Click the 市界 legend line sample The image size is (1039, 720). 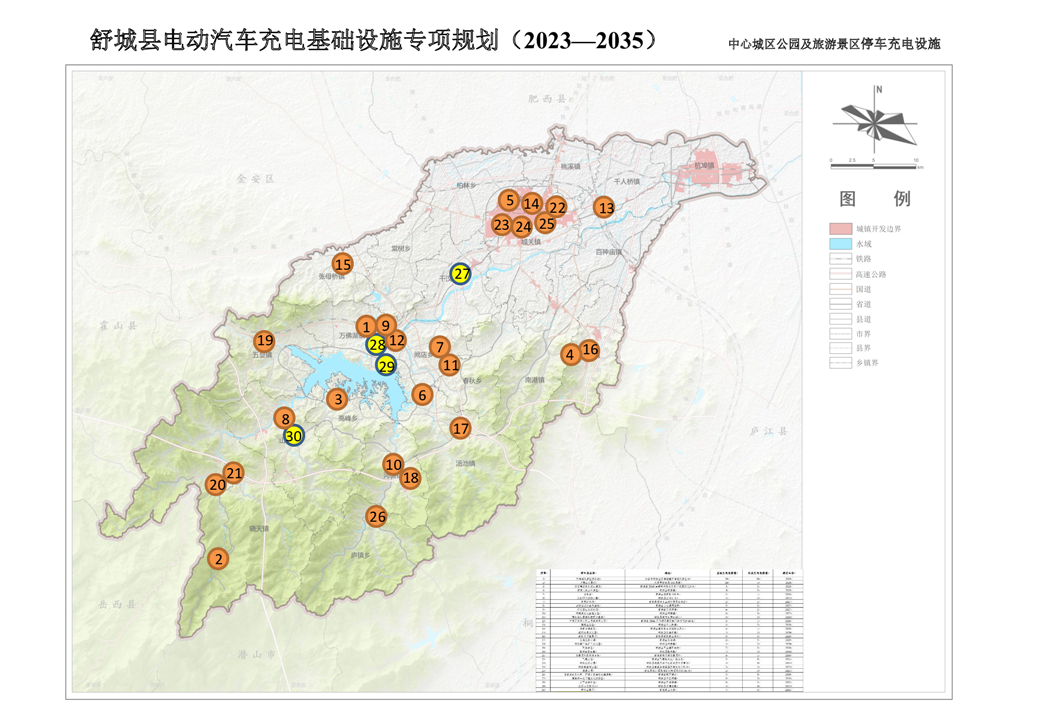840,333
